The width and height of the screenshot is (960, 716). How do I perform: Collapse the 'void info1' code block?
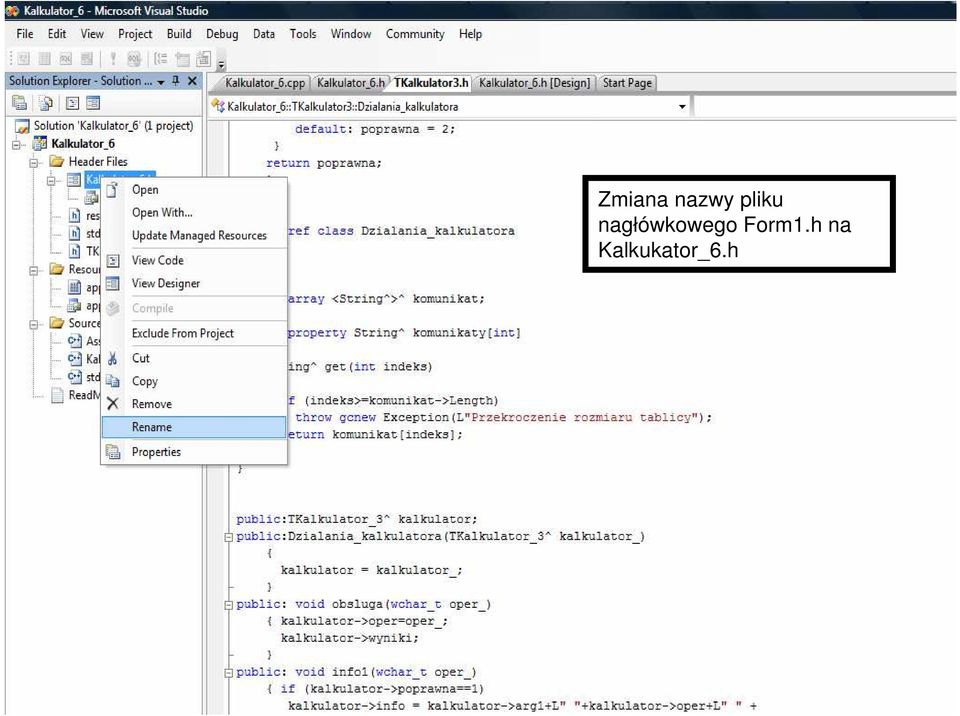pyautogui.click(x=228, y=673)
